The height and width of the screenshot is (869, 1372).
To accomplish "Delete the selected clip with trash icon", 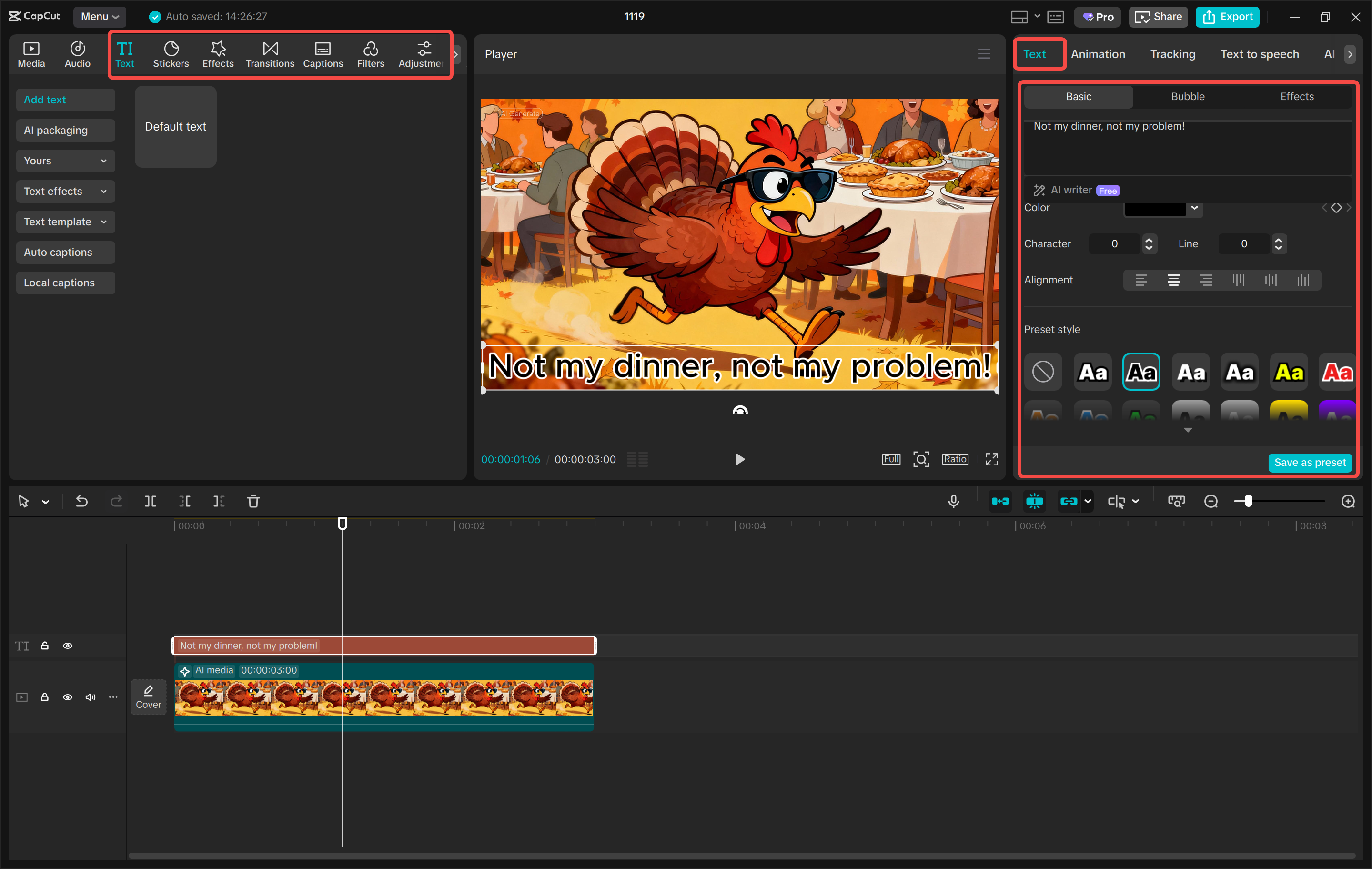I will click(x=253, y=502).
